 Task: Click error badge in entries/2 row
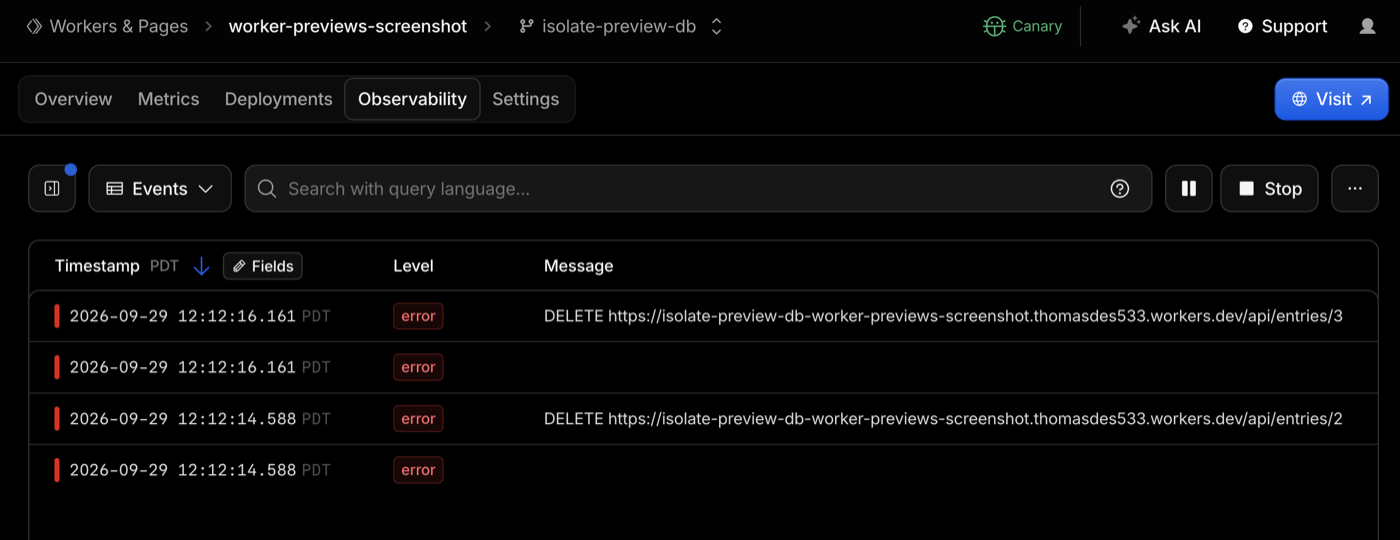tap(418, 419)
